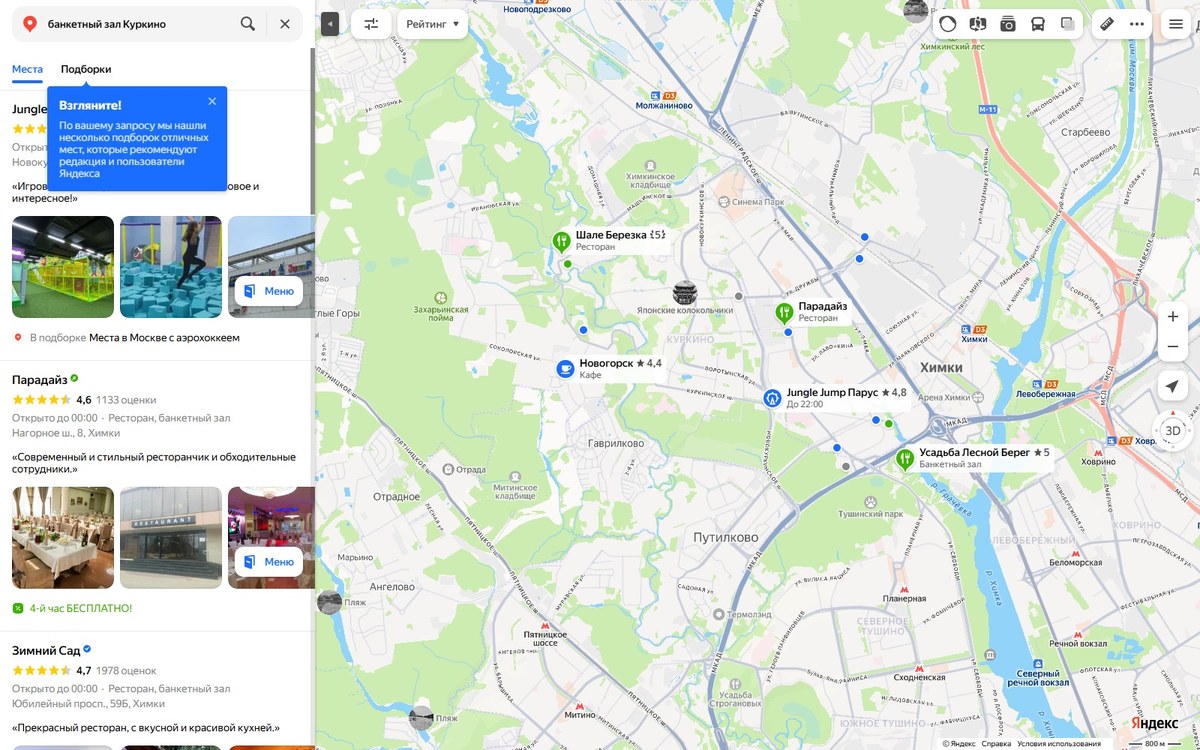Click the search magnifier icon
The height and width of the screenshot is (750, 1200).
pyautogui.click(x=248, y=24)
